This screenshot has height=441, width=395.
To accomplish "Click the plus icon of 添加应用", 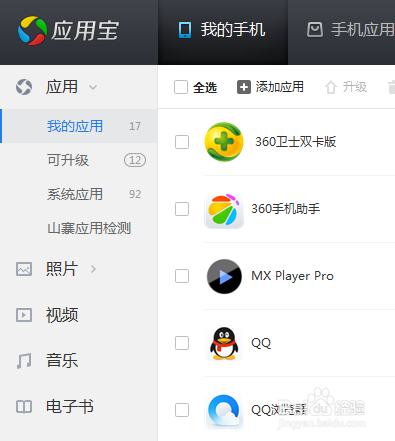I will tap(244, 87).
